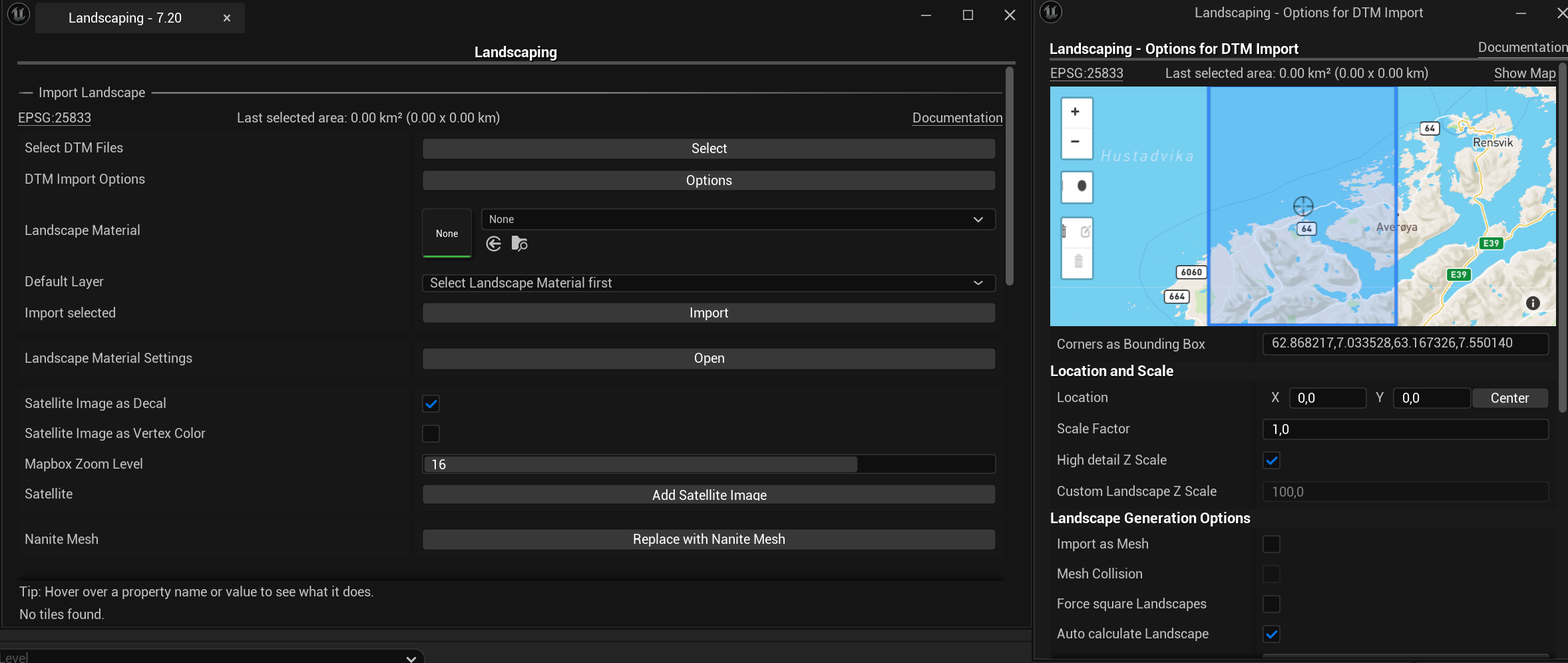Open the map info attribution icon
The image size is (1568, 663).
(1533, 304)
